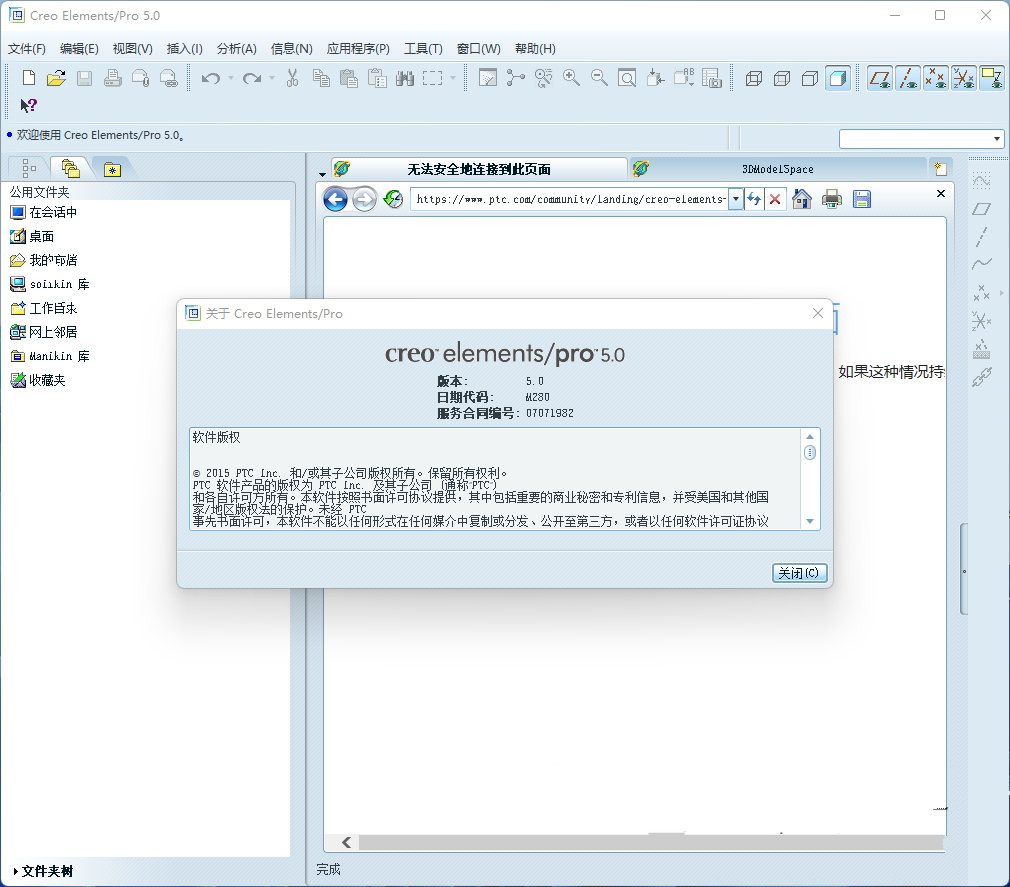Viewport: 1010px width, 887px height.
Task: Open the 收藏夹 favorites folder
Action: click(x=38, y=380)
